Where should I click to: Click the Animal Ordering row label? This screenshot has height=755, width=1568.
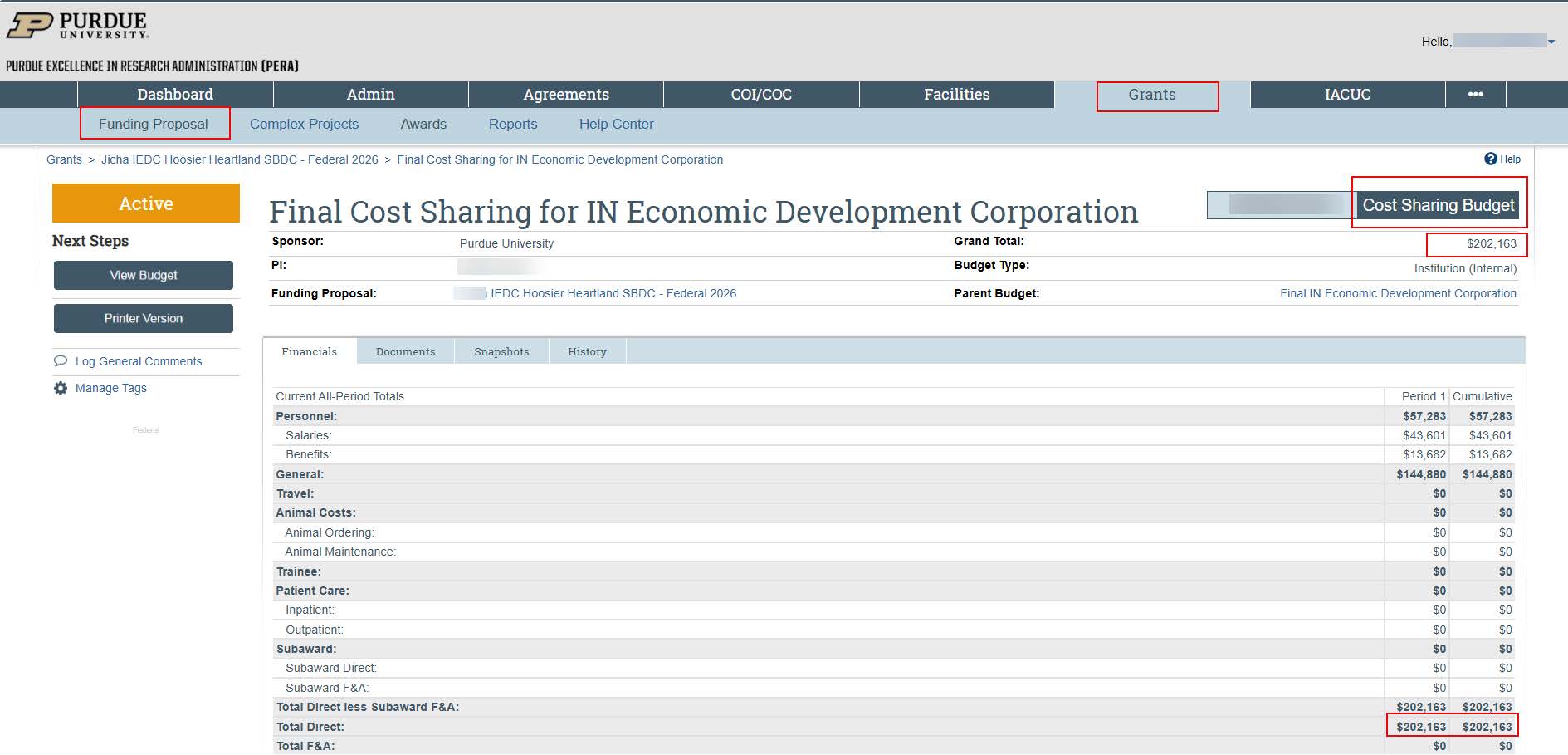click(x=330, y=532)
